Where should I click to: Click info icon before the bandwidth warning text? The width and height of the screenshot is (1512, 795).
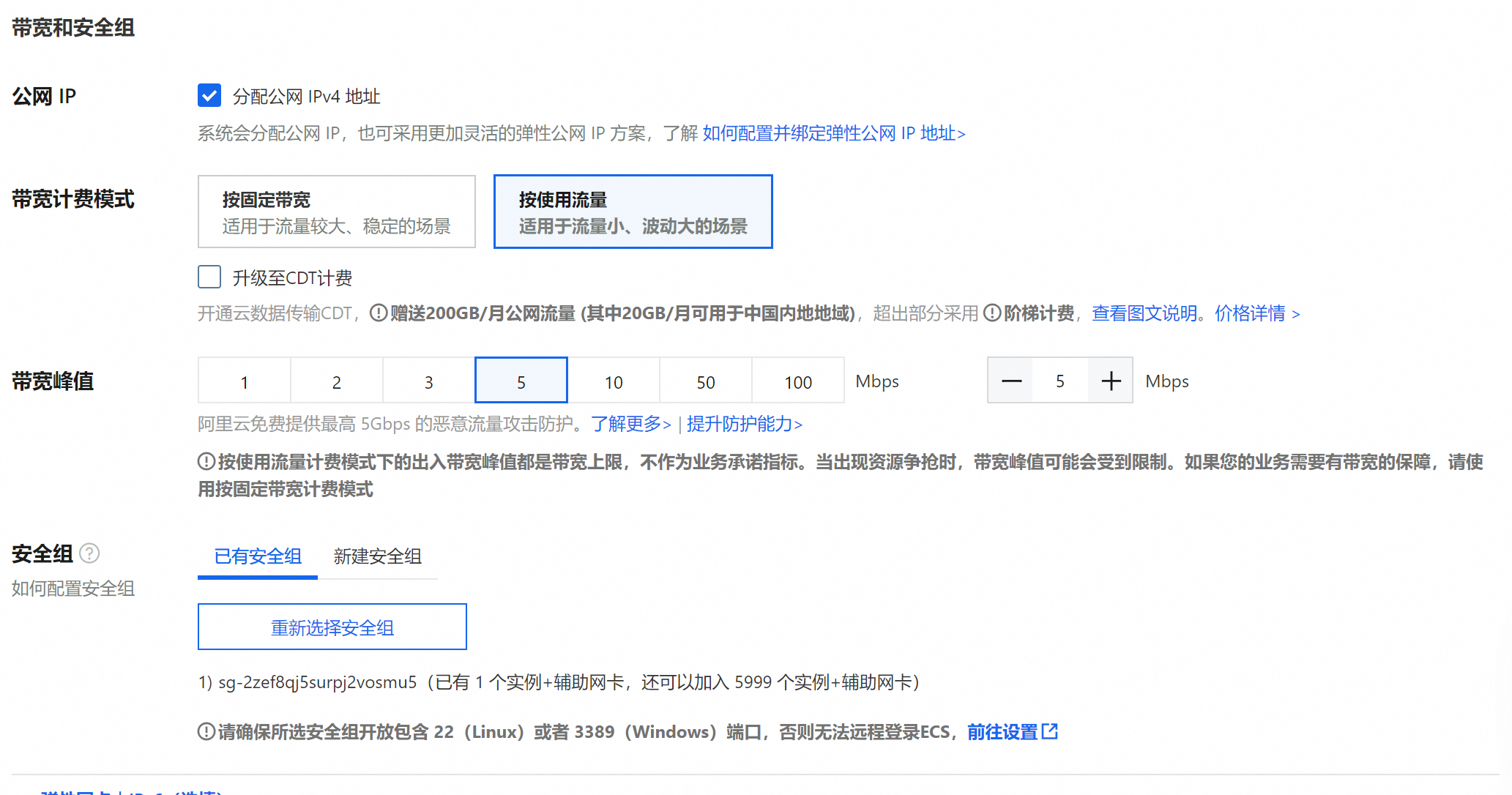(206, 462)
